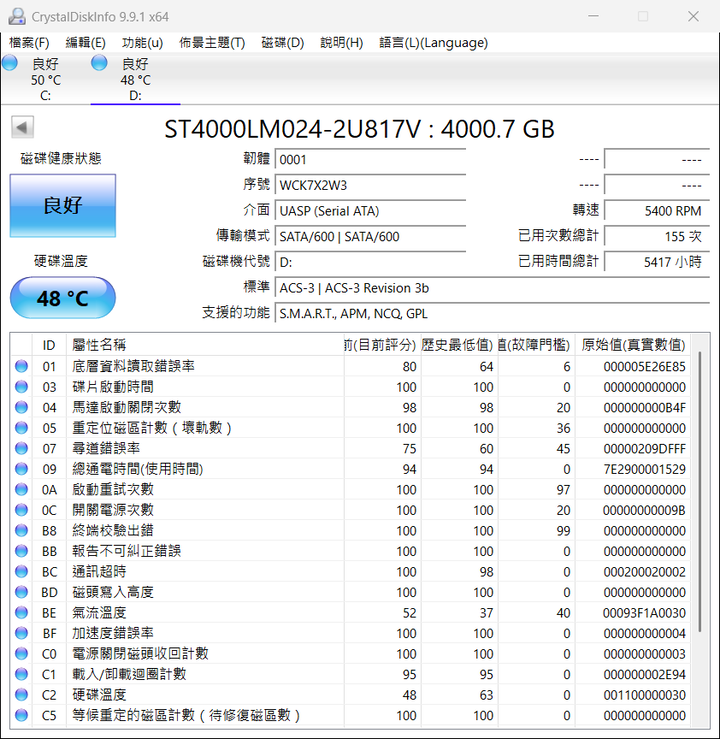Click raw value 7E2900001529
This screenshot has height=739, width=720.
pyautogui.click(x=645, y=469)
